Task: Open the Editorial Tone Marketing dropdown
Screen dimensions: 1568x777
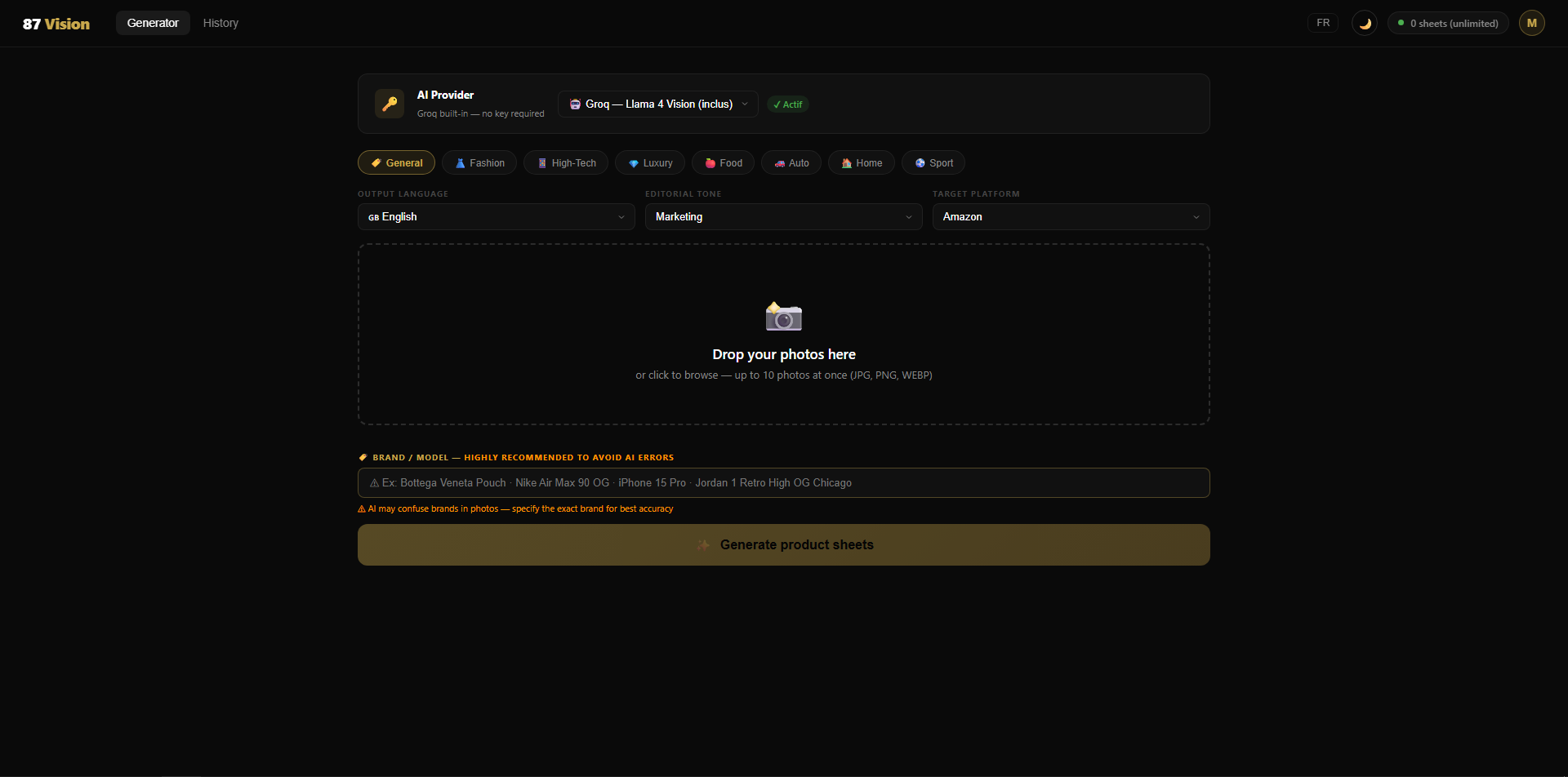Action: pos(784,216)
